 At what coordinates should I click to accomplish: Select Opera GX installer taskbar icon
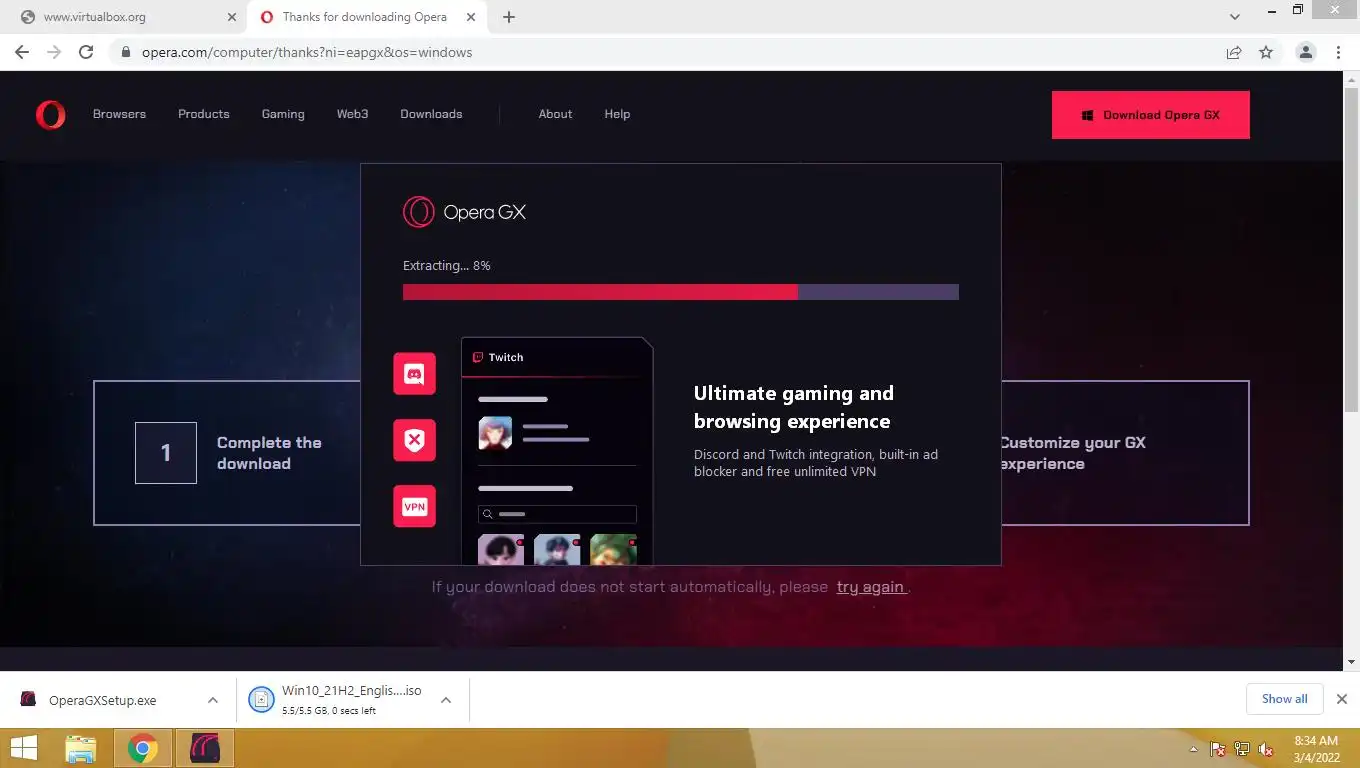click(x=205, y=748)
